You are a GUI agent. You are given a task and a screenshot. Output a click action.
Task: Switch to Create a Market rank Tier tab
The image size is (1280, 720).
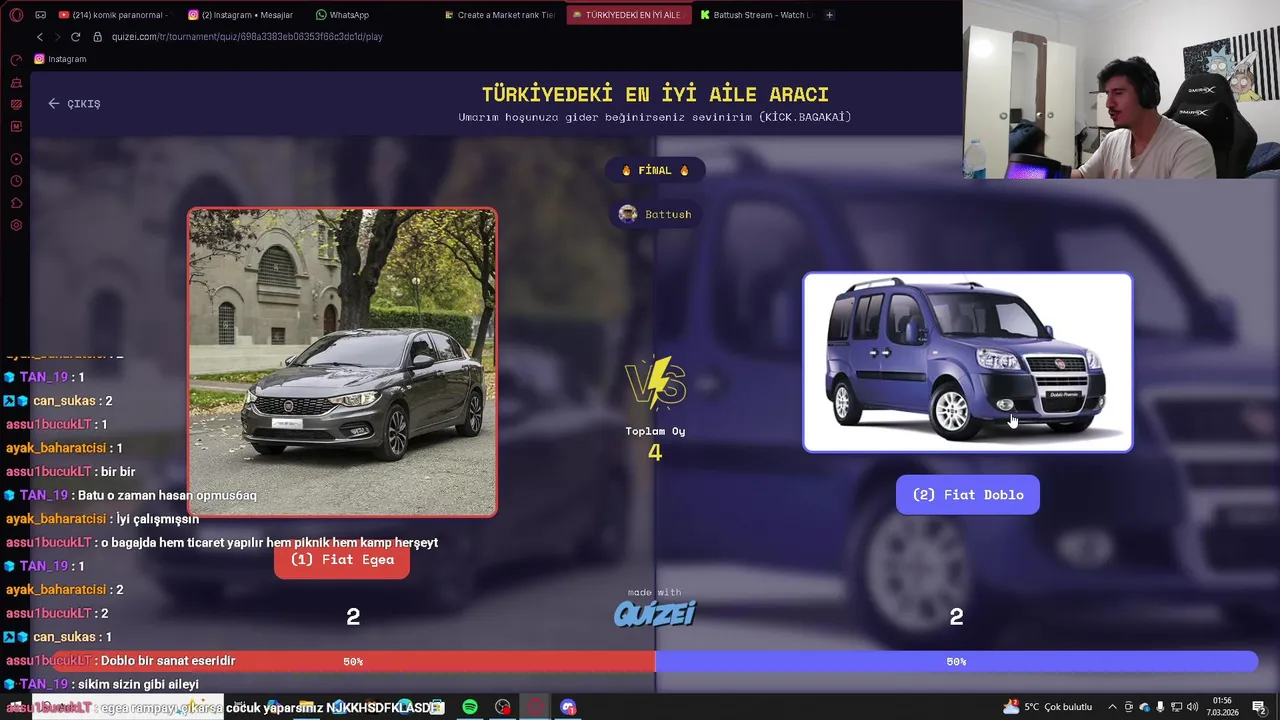tap(500, 15)
